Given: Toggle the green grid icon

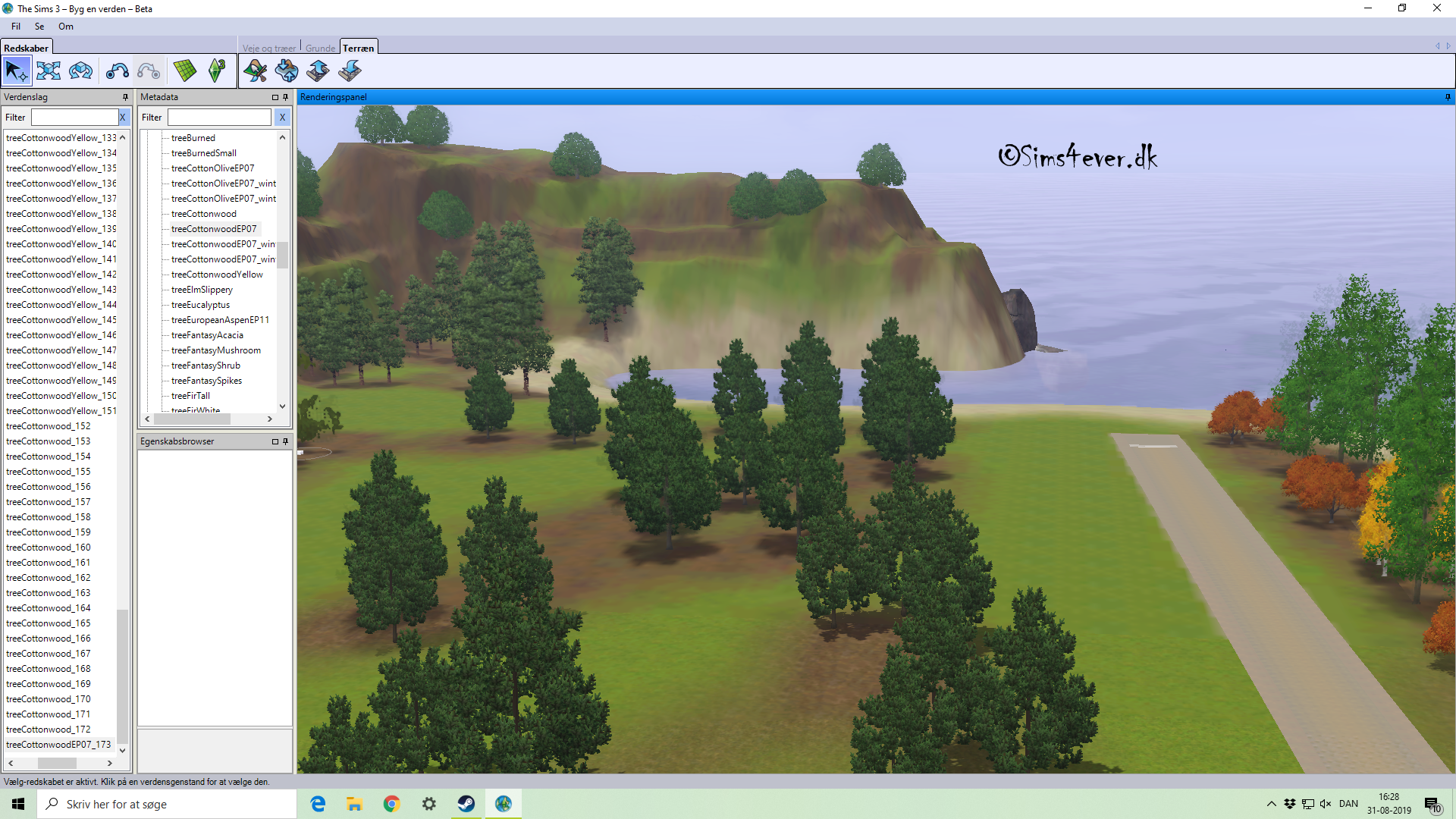Looking at the screenshot, I should [x=184, y=71].
